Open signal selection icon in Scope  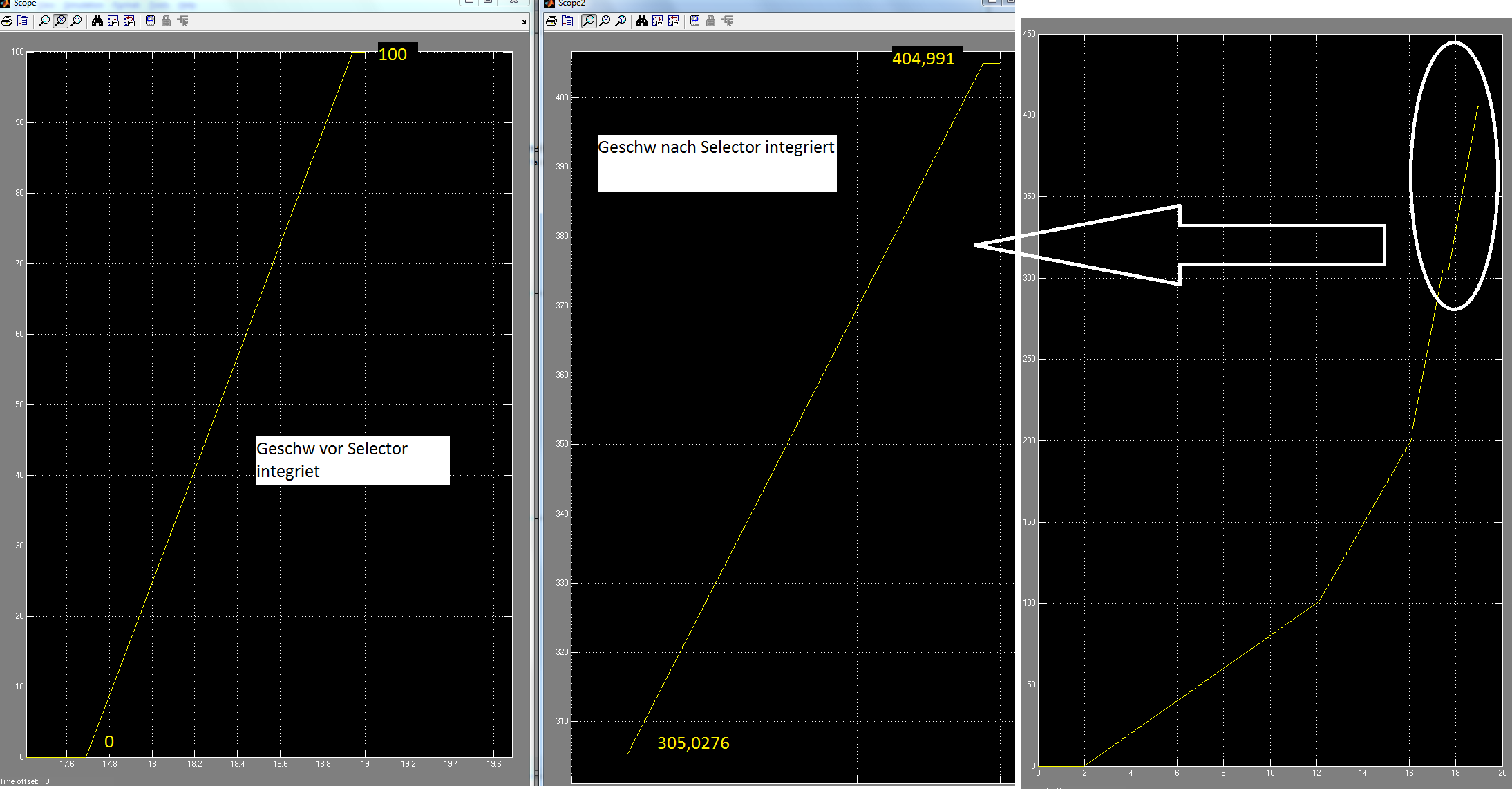point(183,21)
